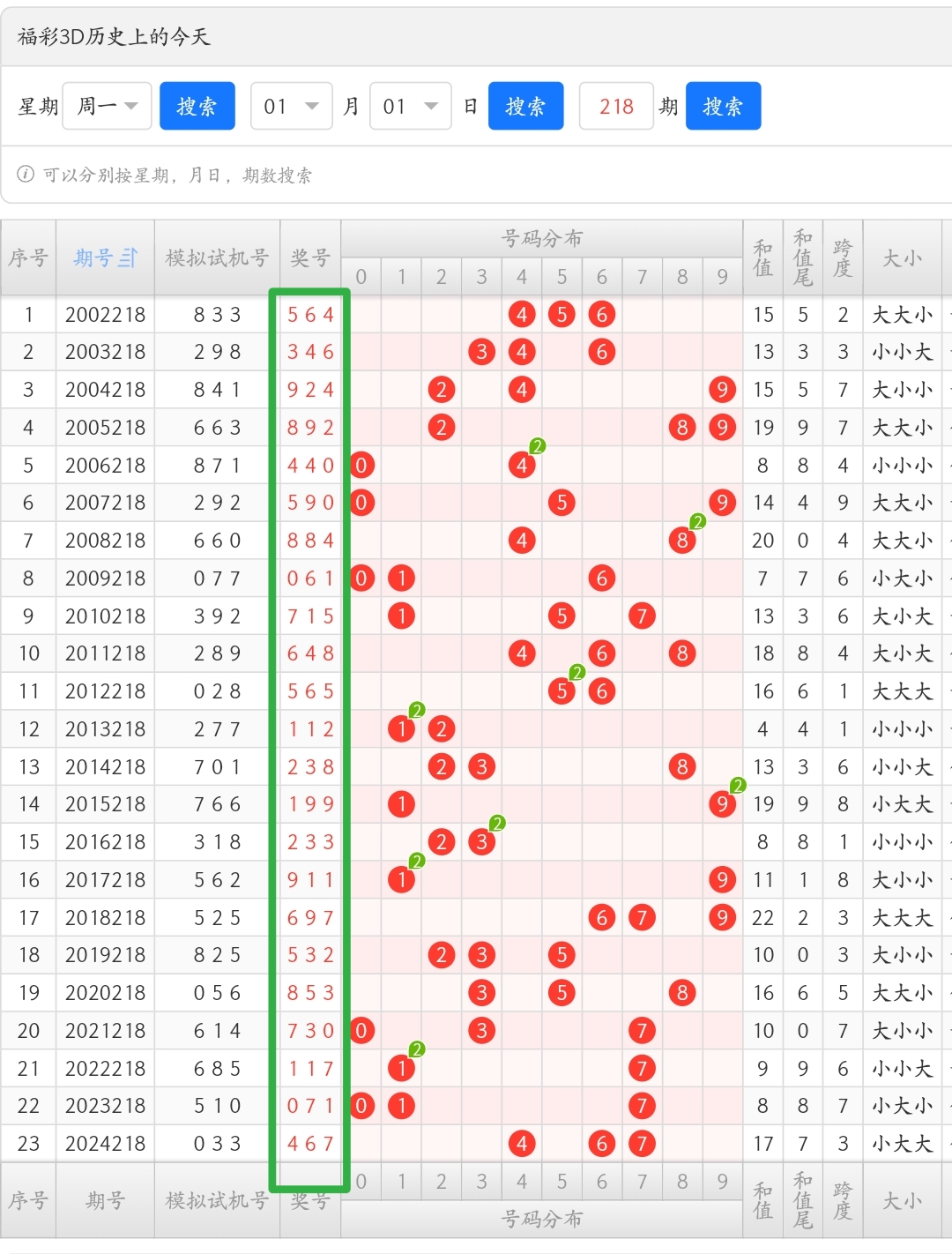The image size is (952, 1254).
Task: Click red ball 1 in row 2009218
Action: click(401, 578)
